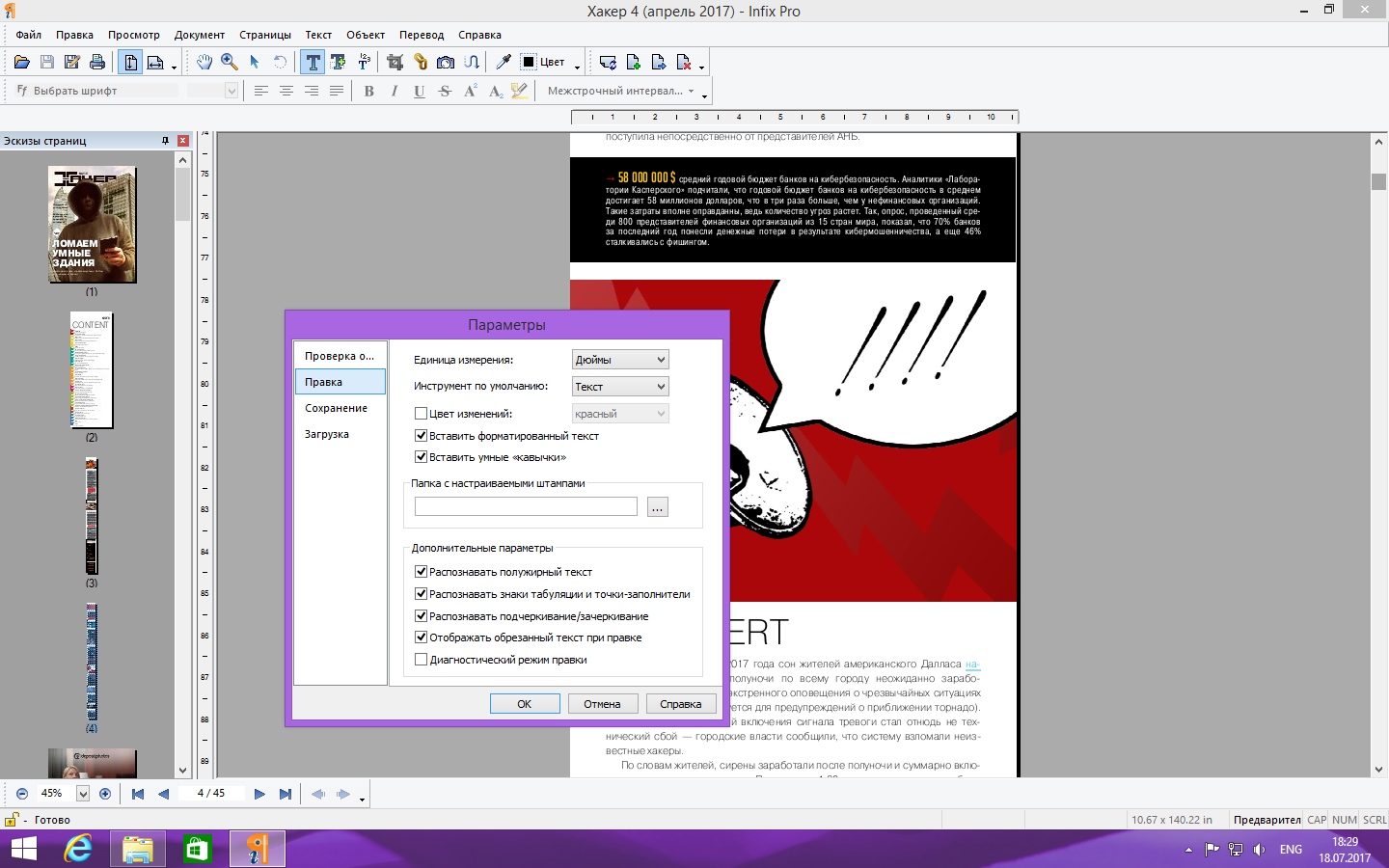Select the Crop tool icon
This screenshot has height=868, width=1389.
(x=395, y=62)
